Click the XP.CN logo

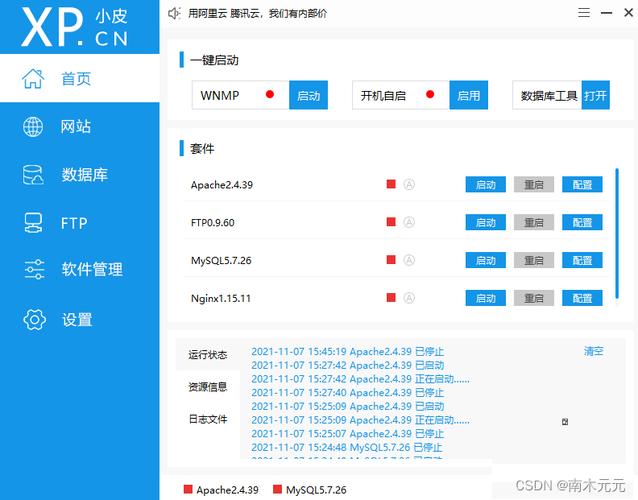tap(75, 27)
